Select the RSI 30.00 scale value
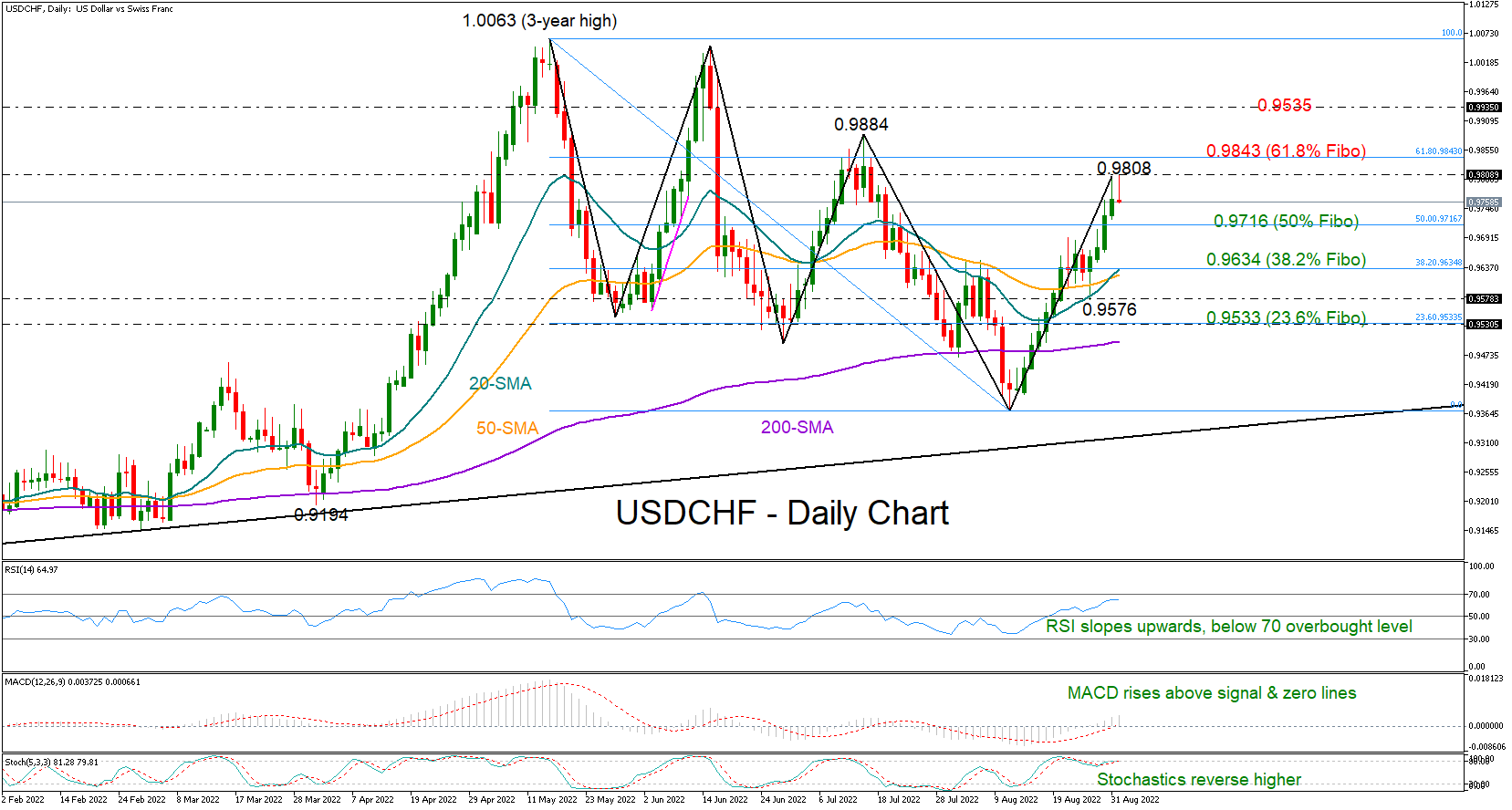 [x=1481, y=639]
